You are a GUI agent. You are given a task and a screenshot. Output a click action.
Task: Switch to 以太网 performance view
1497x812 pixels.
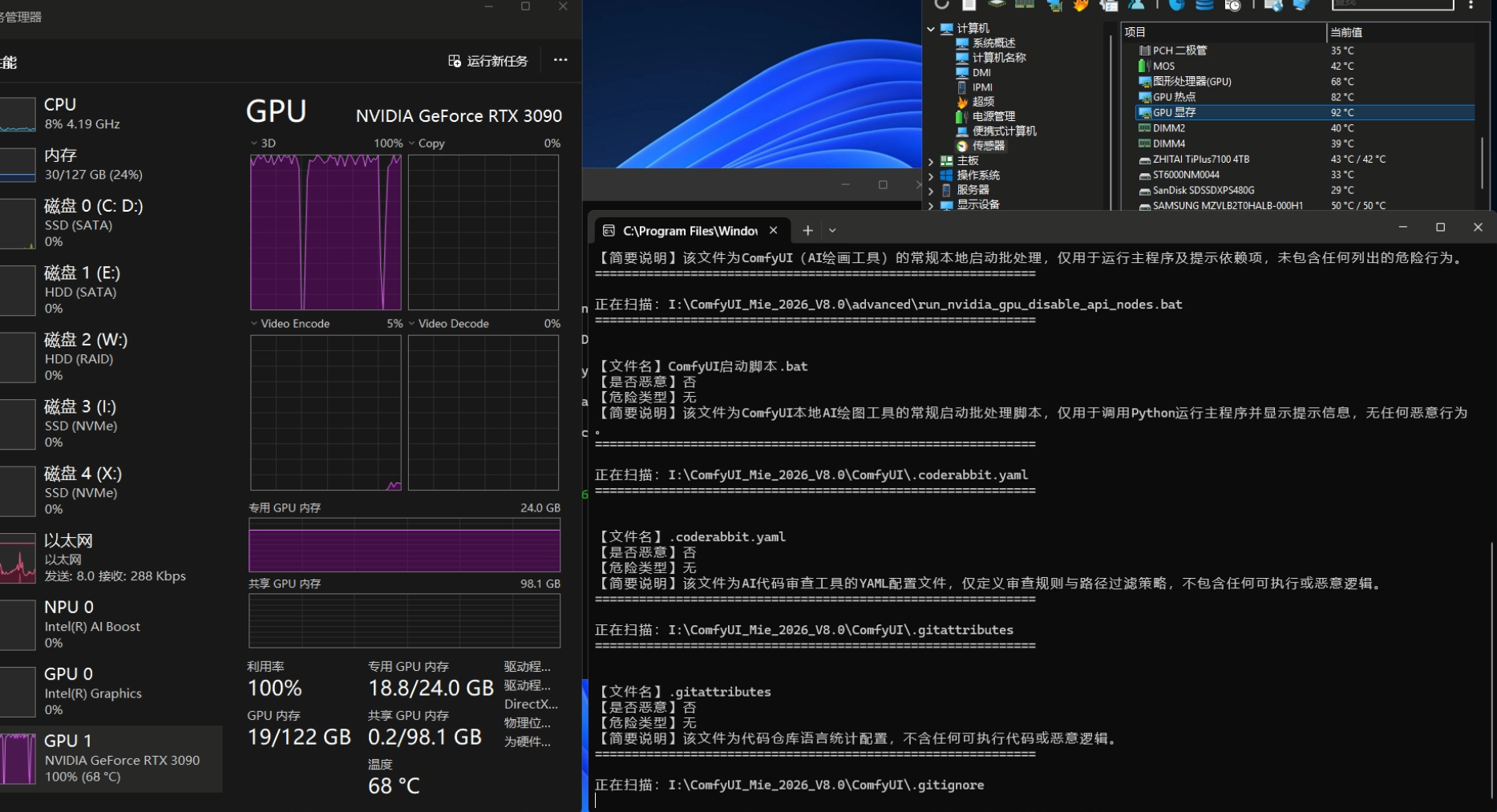(x=111, y=557)
